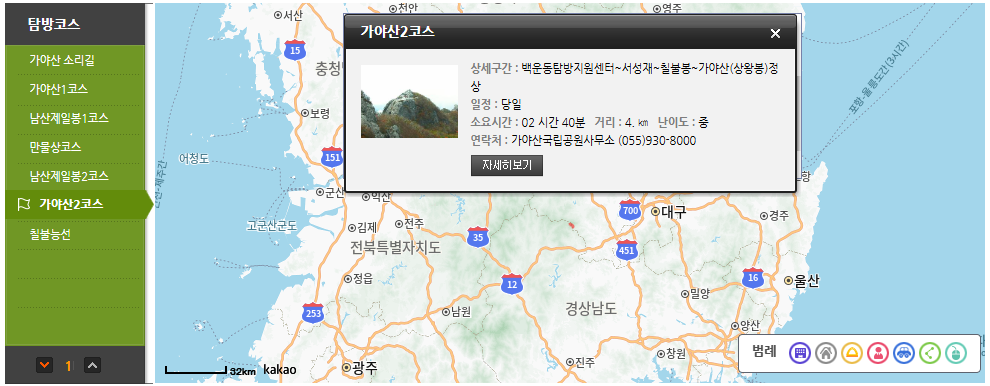
Task: Click the teal mouse legend icon
Action: tap(955, 353)
